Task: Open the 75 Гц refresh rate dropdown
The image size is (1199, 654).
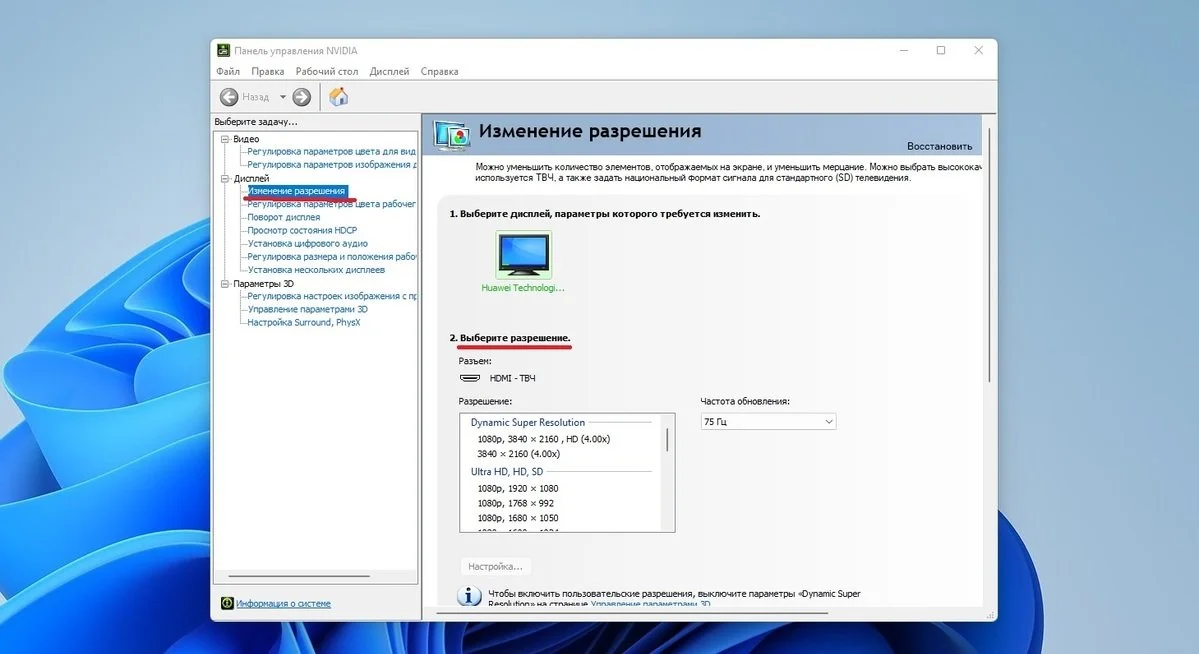Action: [768, 421]
